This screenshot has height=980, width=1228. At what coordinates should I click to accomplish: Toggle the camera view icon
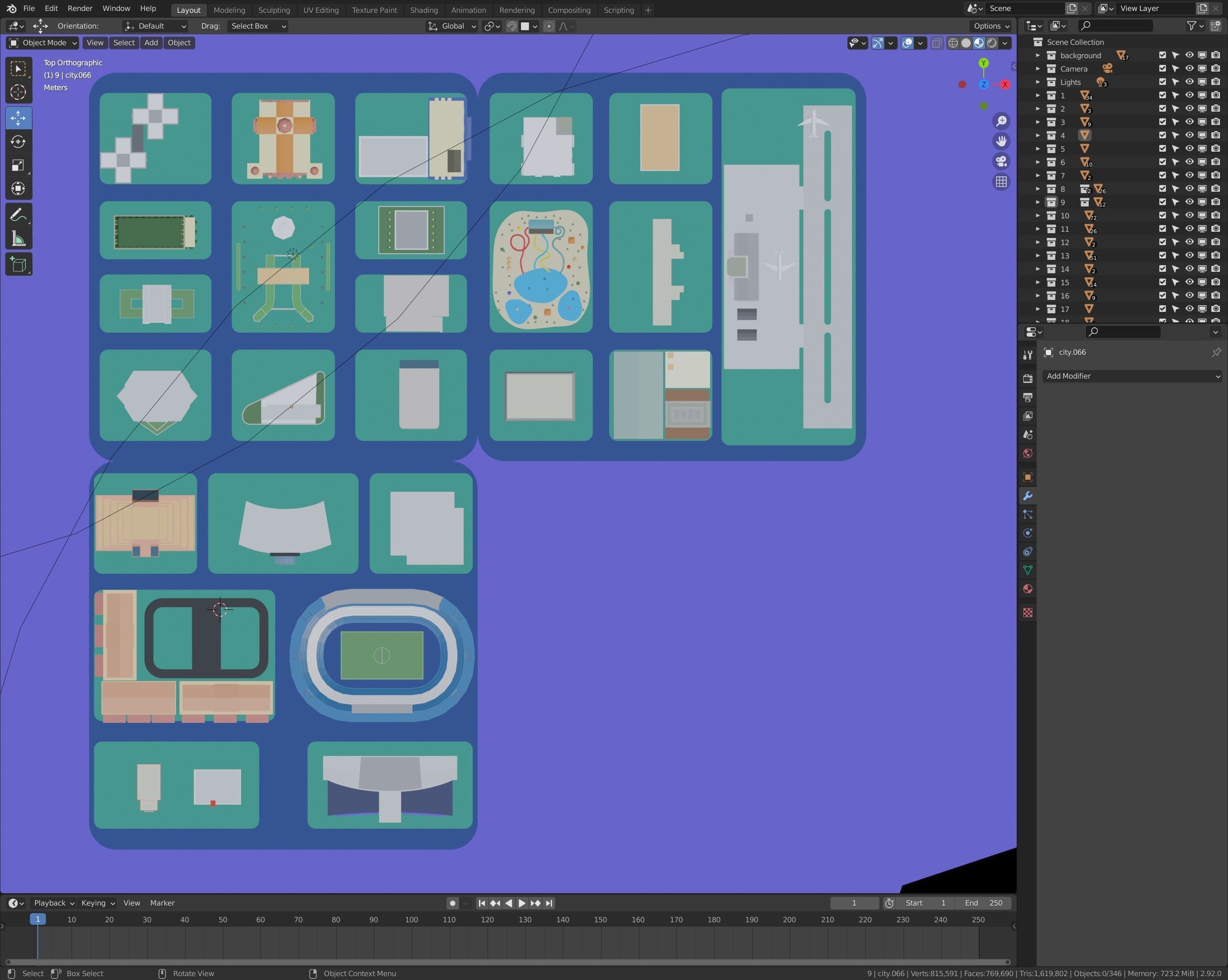[x=1001, y=161]
